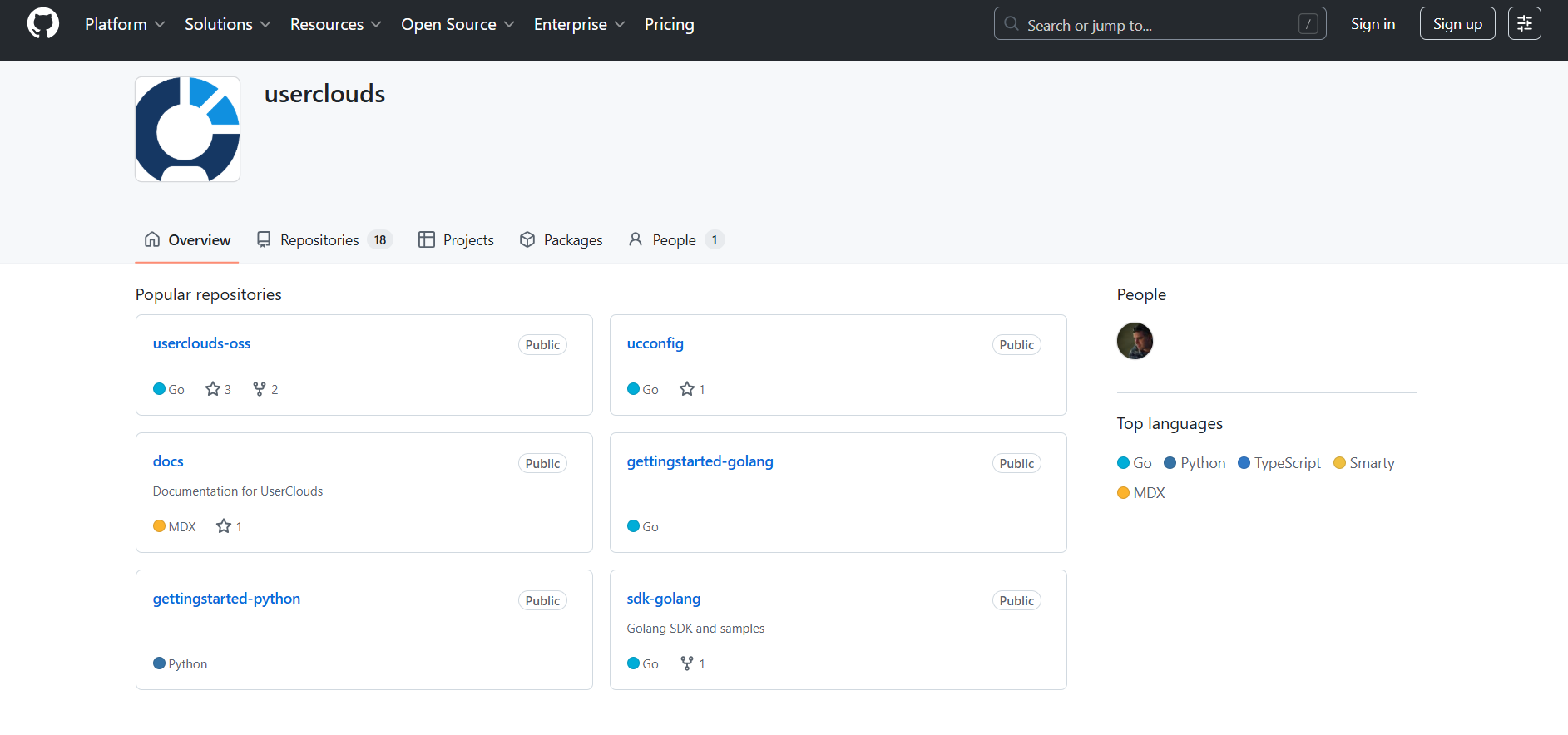The width and height of the screenshot is (1568, 735).
Task: Expand the Solutions dropdown menu
Action: pyautogui.click(x=227, y=24)
